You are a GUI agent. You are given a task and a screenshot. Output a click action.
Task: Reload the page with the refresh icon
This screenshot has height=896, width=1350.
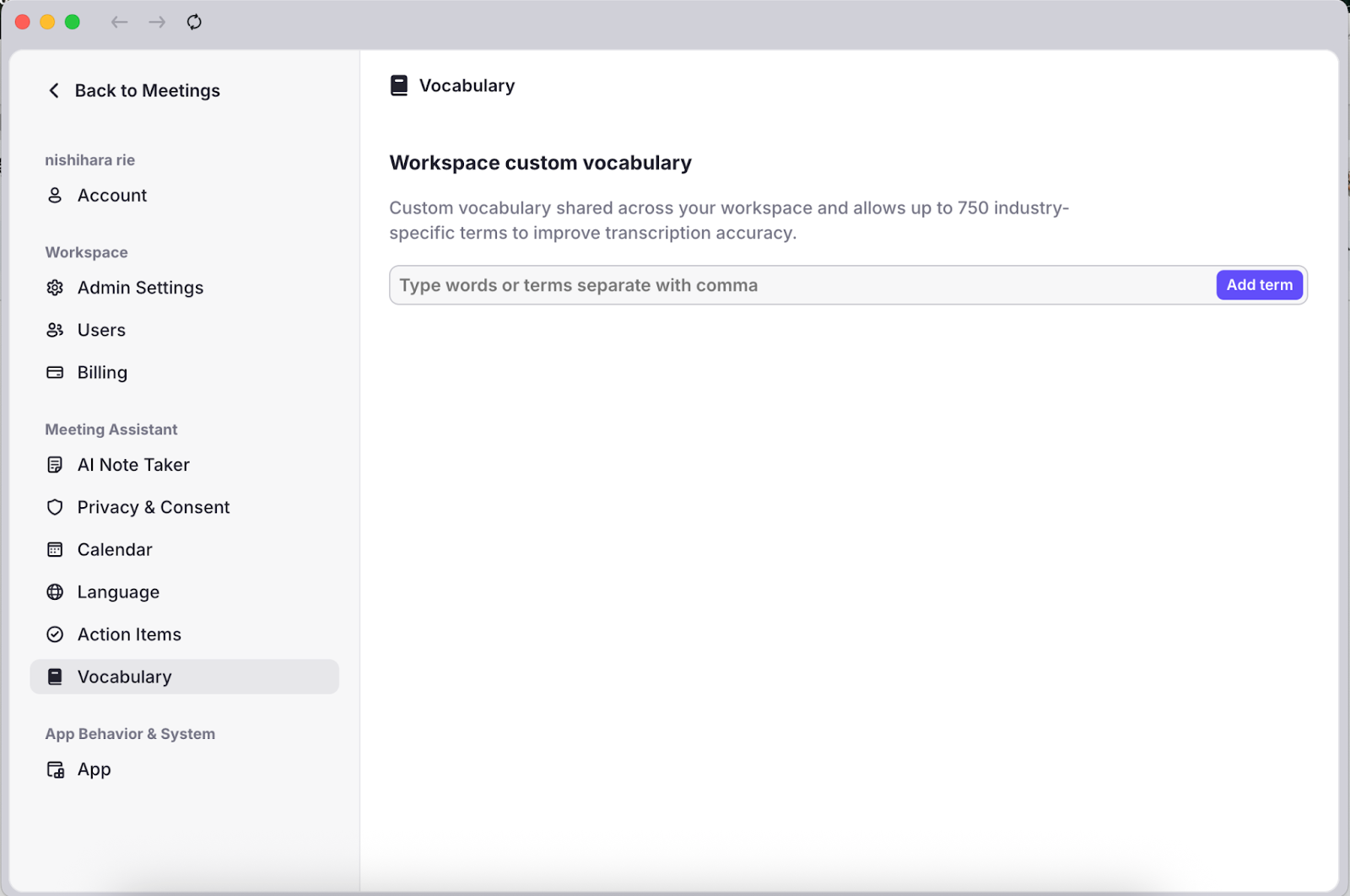[194, 22]
